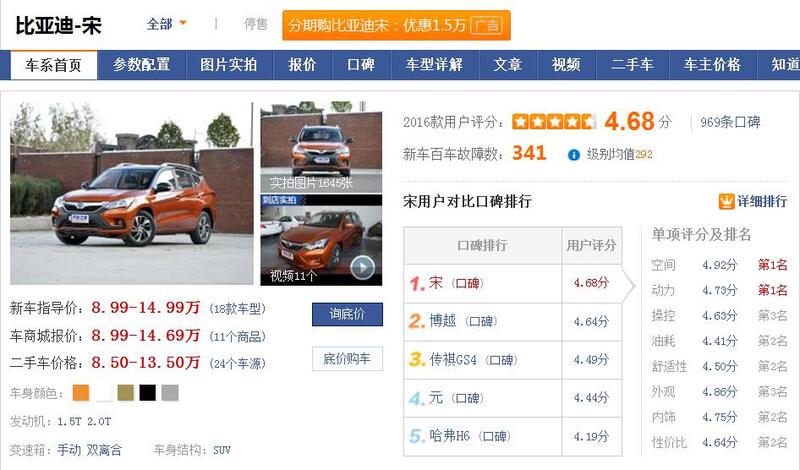The height and width of the screenshot is (470, 800).
Task: Click 元 in the ranking list
Action: click(436, 398)
